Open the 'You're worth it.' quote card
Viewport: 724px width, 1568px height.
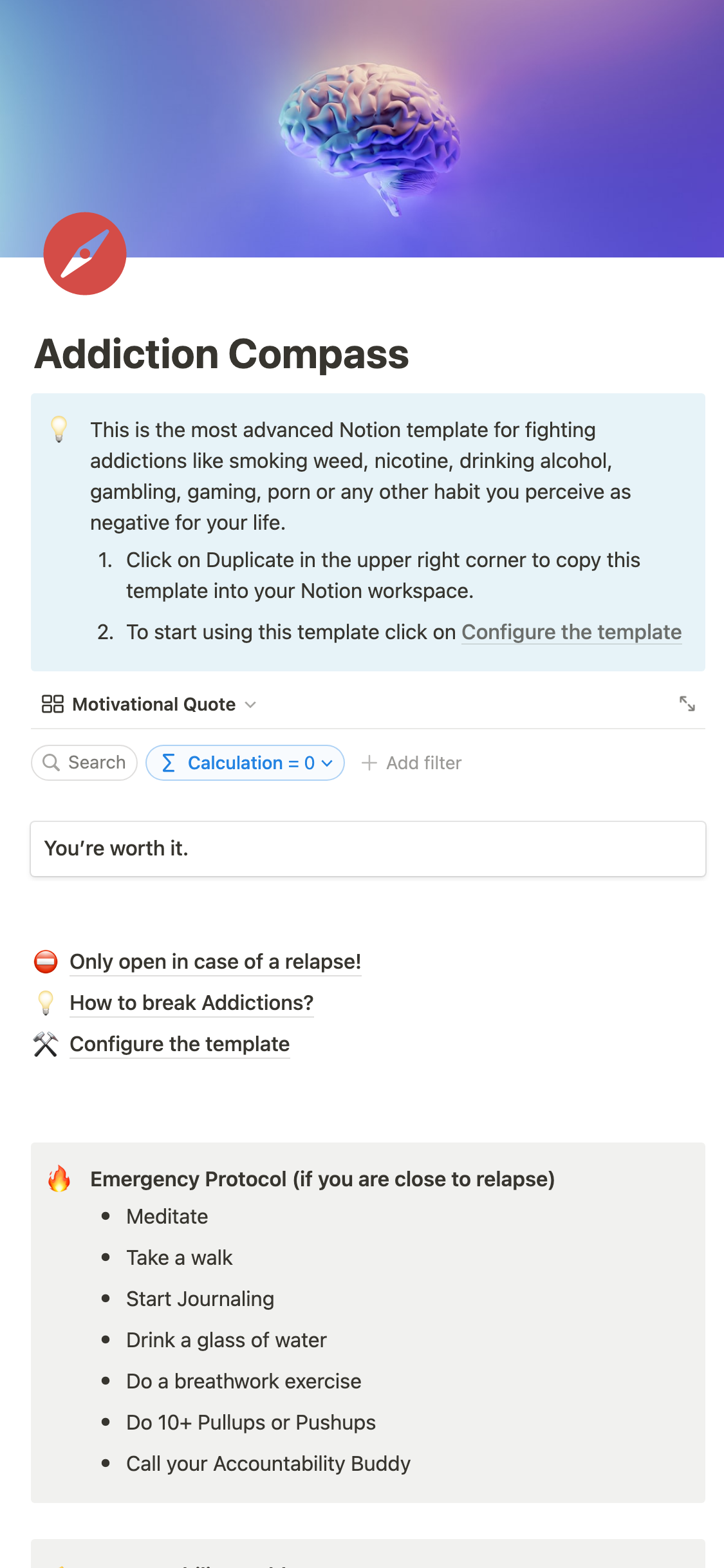pyautogui.click(x=368, y=848)
